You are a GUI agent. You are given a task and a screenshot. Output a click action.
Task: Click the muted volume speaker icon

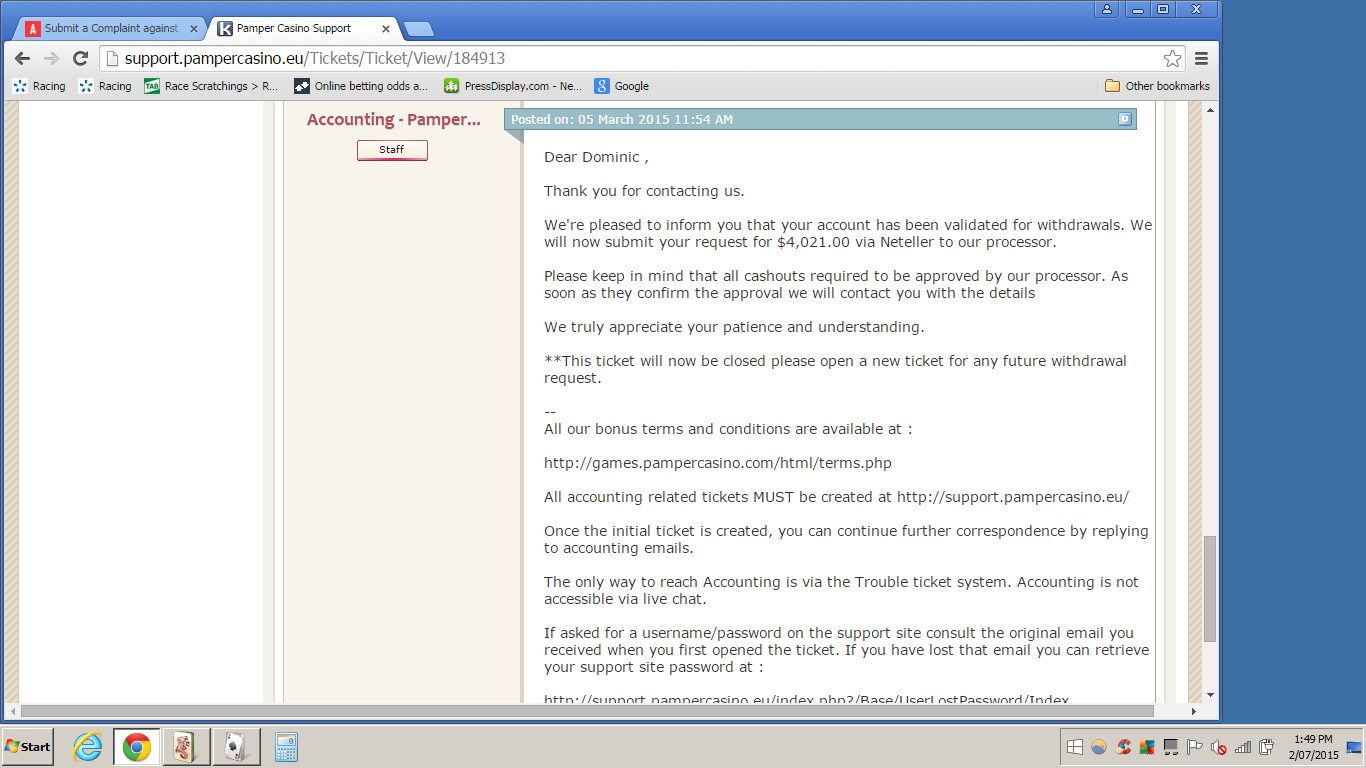[1218, 747]
